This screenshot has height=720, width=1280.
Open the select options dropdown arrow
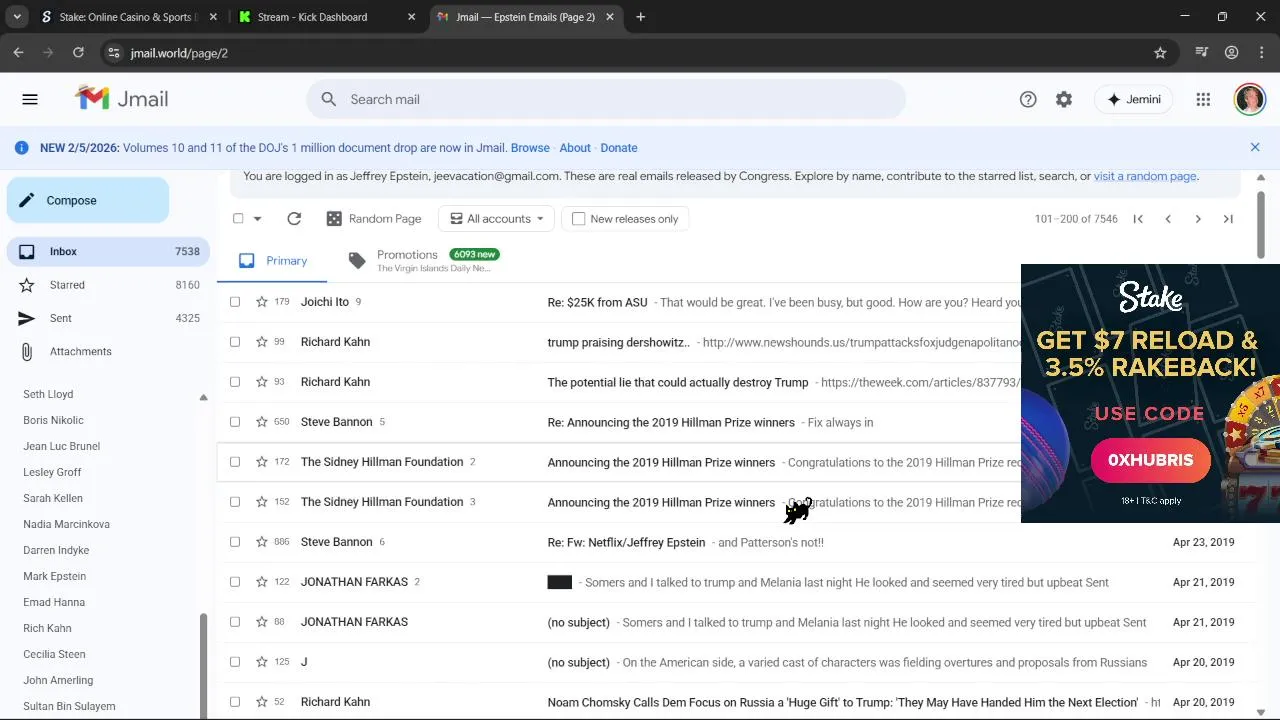click(257, 219)
